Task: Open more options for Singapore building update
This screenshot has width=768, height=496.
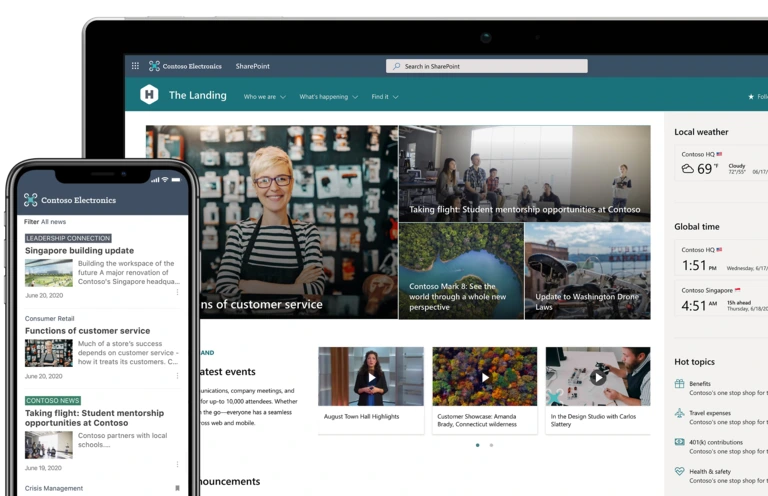Action: coord(178,292)
